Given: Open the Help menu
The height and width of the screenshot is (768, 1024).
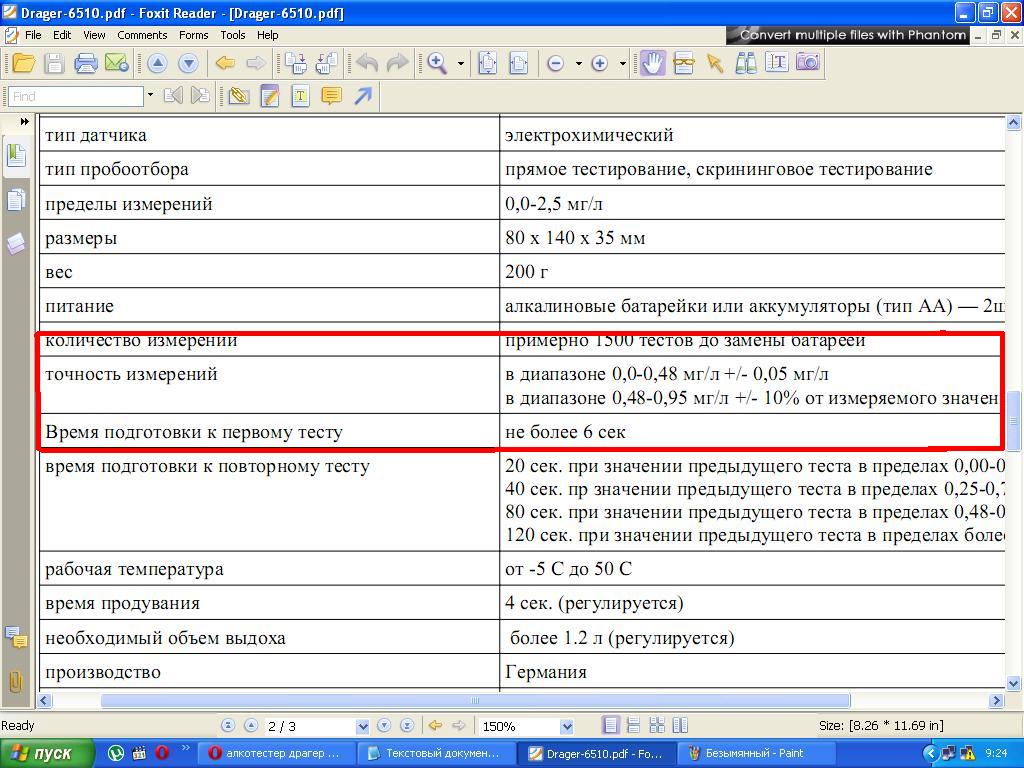Looking at the screenshot, I should tap(267, 35).
